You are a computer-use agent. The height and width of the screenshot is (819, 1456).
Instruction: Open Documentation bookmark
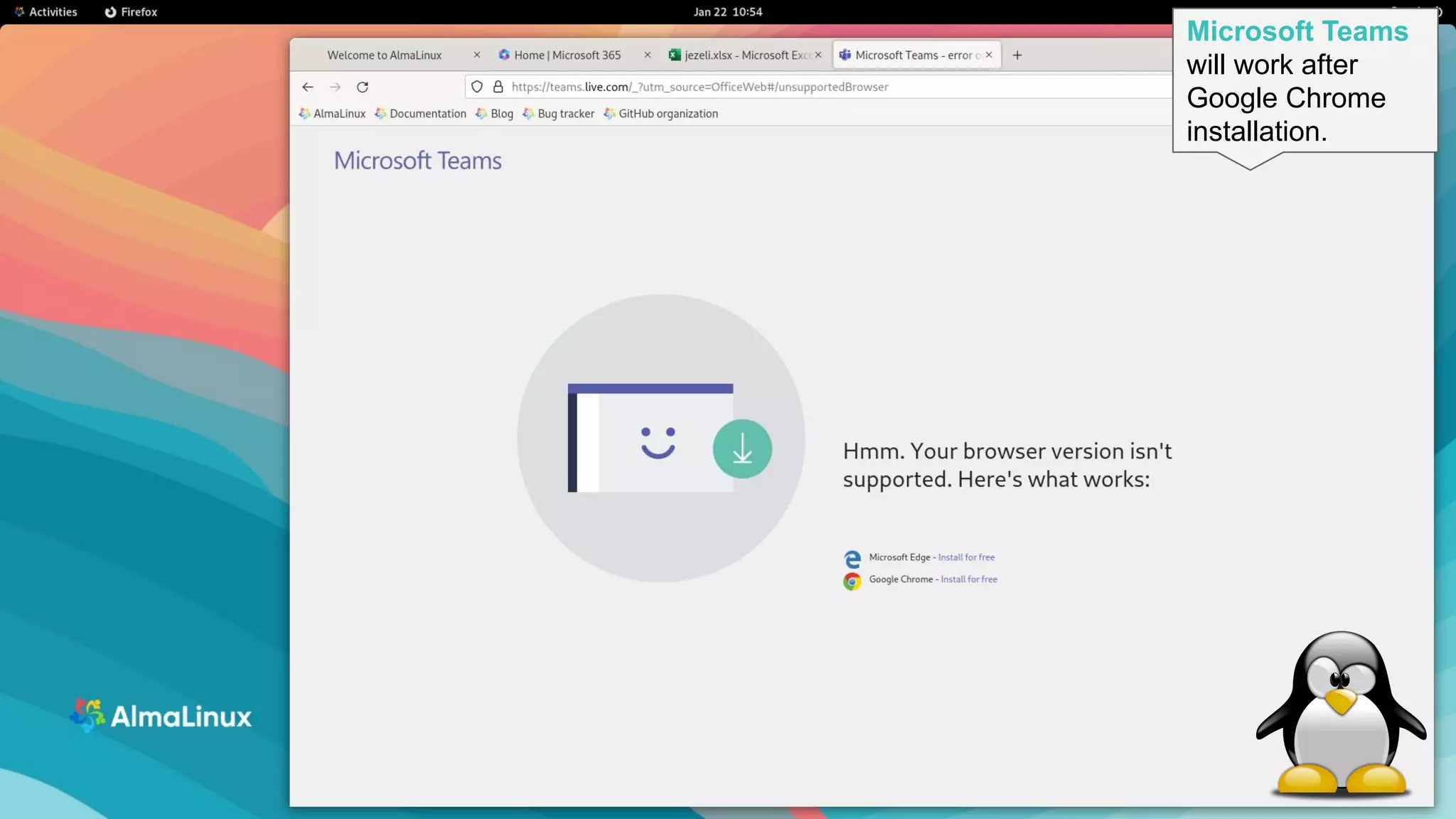click(420, 114)
